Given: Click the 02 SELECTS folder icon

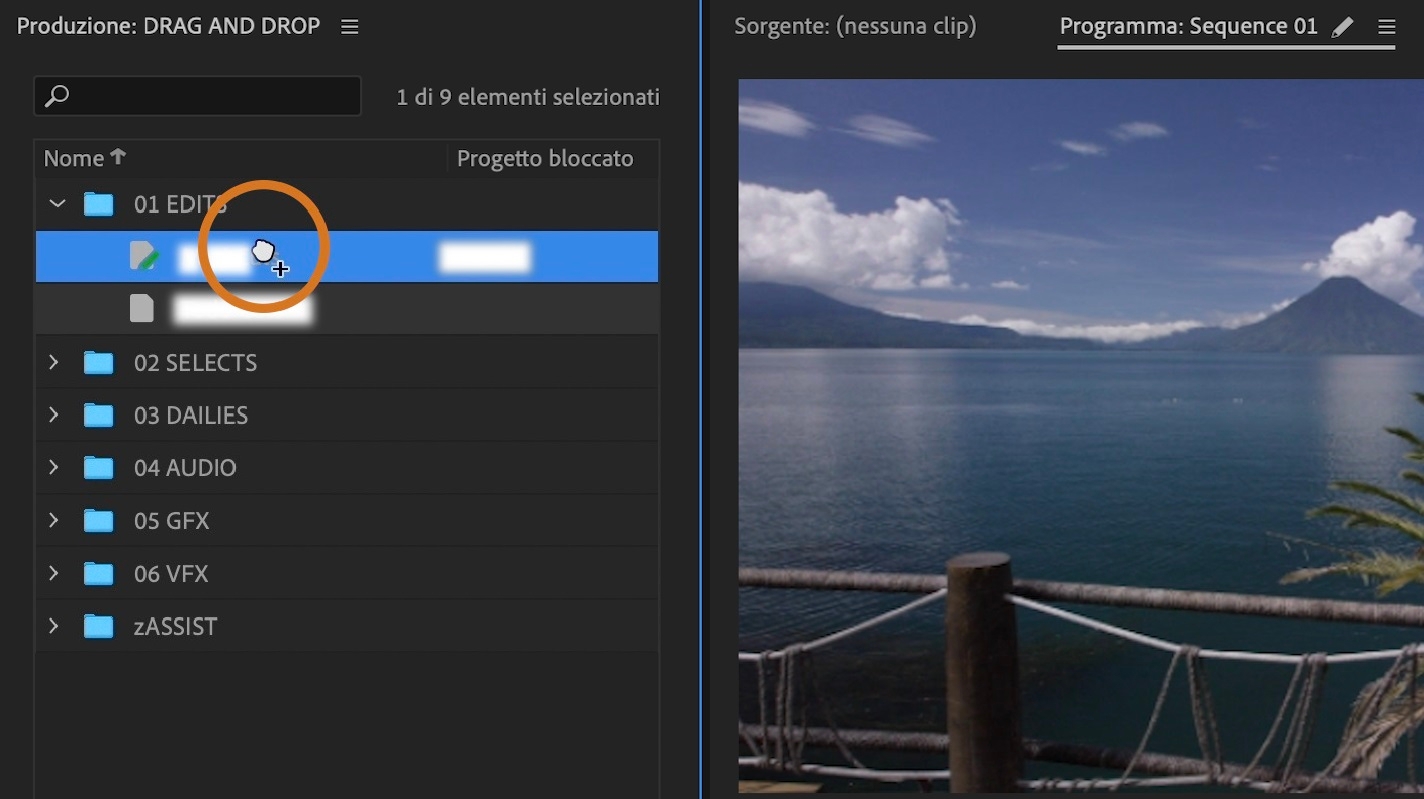Looking at the screenshot, I should [x=98, y=362].
